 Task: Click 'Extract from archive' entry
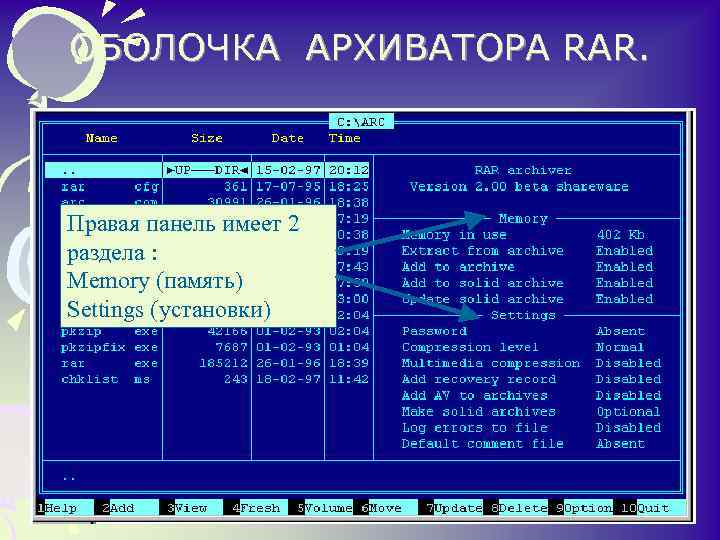[483, 251]
